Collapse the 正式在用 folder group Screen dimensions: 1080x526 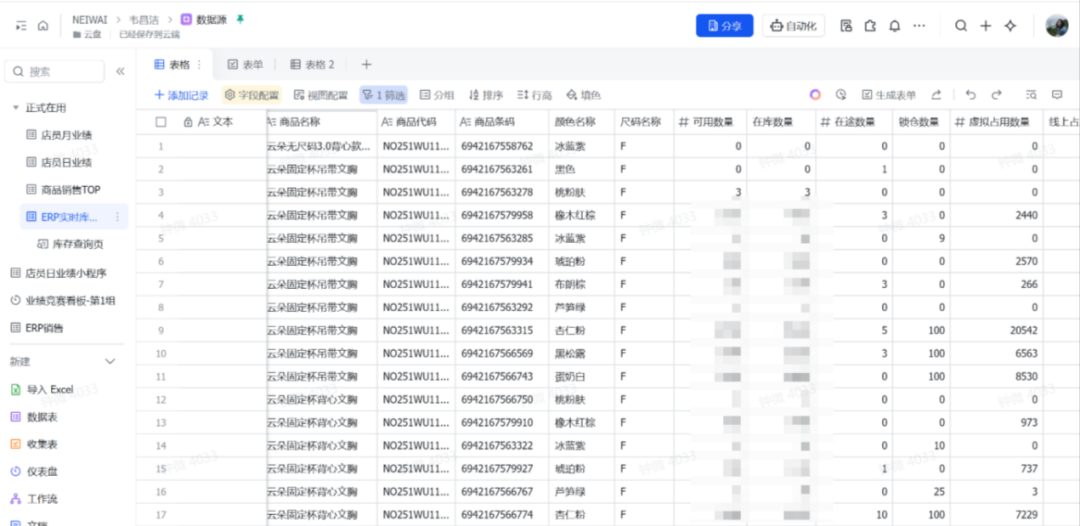(16, 108)
